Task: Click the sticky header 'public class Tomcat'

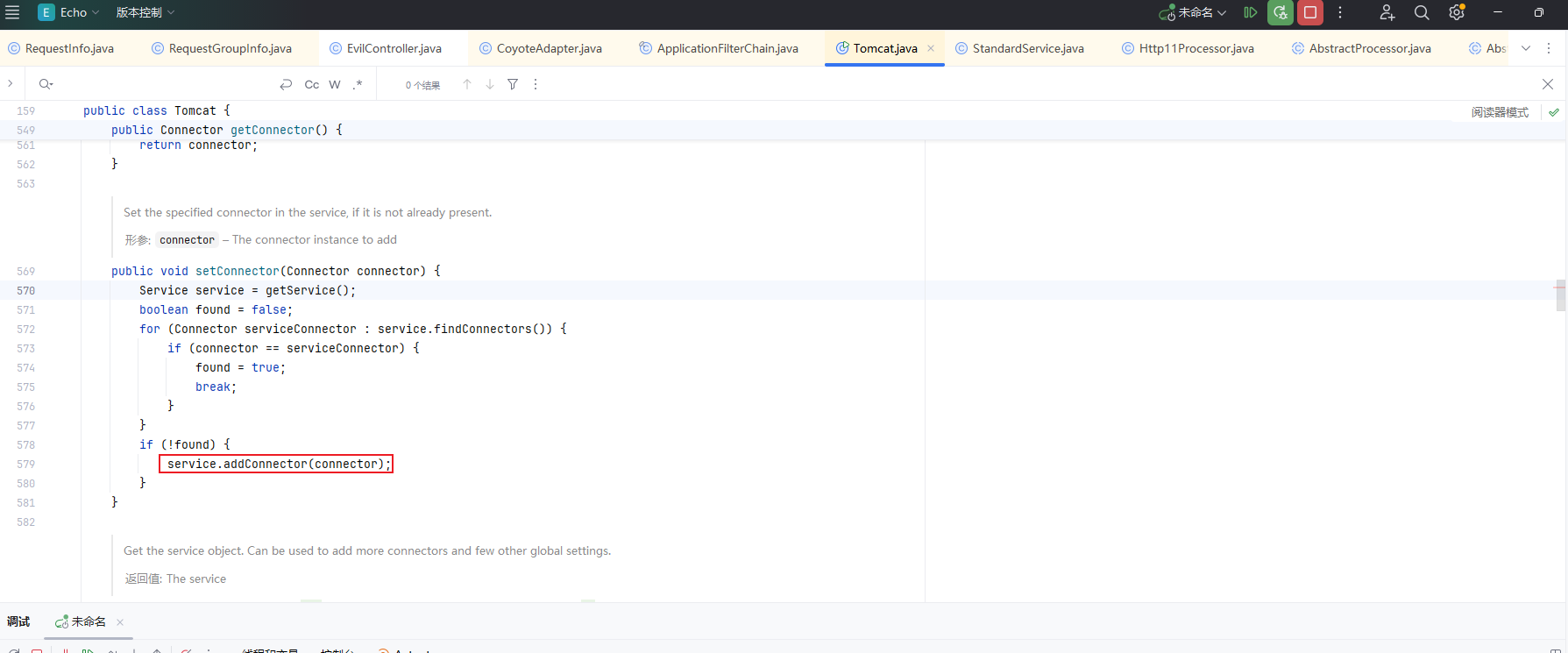Action: 156,110
